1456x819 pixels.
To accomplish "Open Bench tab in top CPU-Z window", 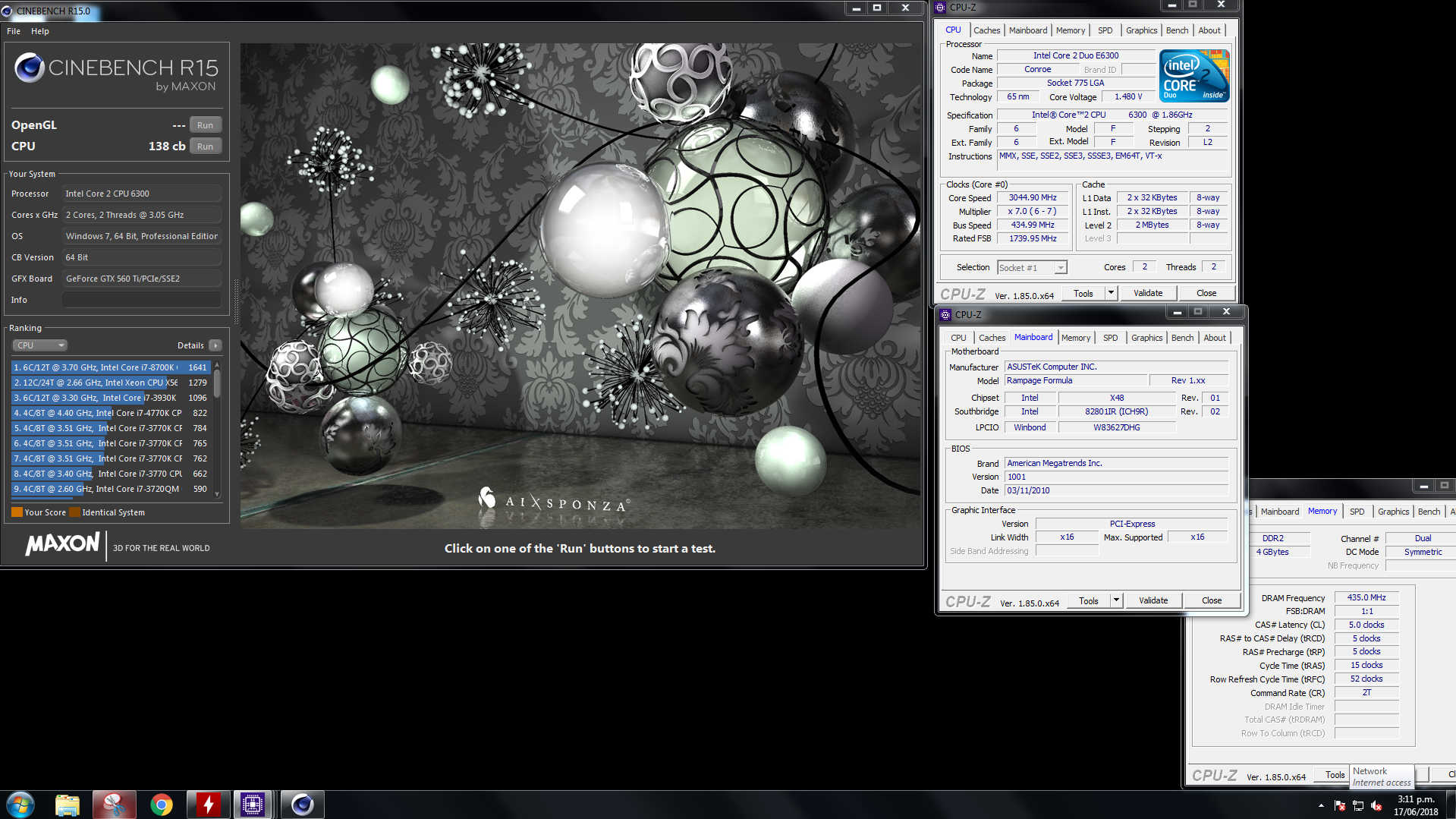I will coord(1177,30).
